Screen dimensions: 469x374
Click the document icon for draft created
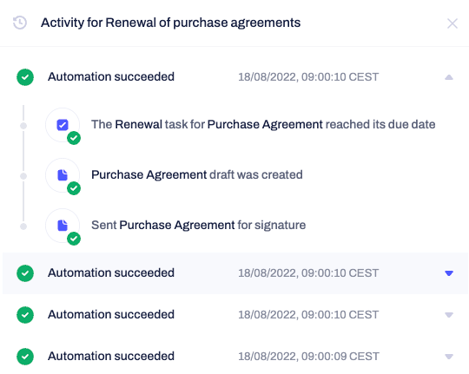pyautogui.click(x=62, y=175)
